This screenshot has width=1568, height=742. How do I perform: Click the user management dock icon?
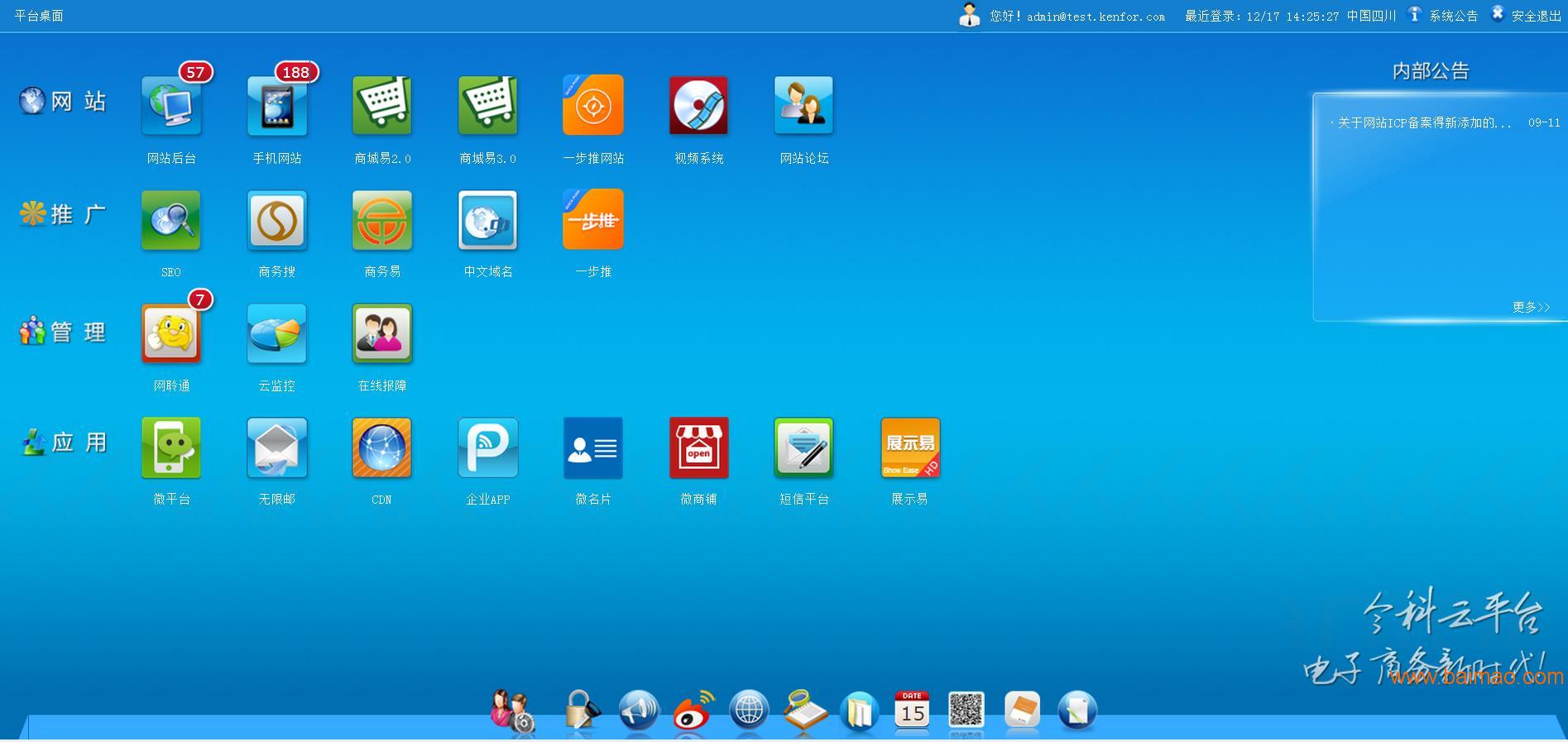[x=512, y=711]
